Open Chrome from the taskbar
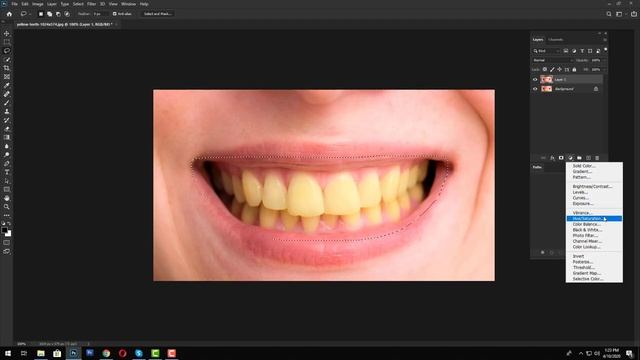The width and height of the screenshot is (640, 360). pyautogui.click(x=106, y=353)
